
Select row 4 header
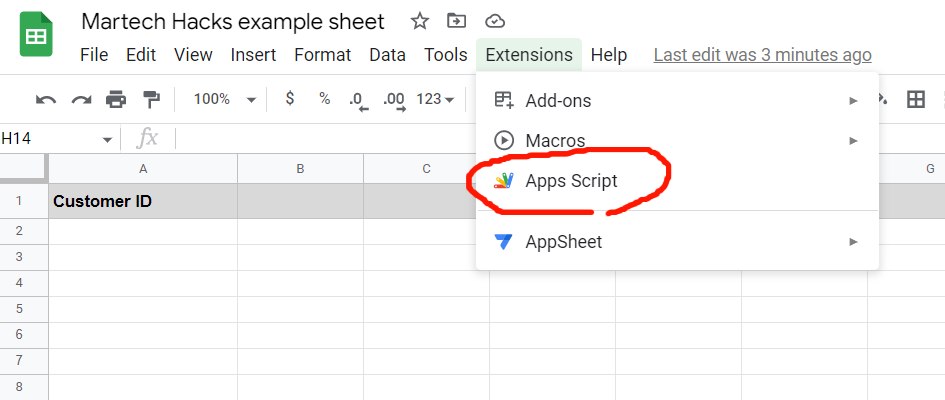(24, 283)
